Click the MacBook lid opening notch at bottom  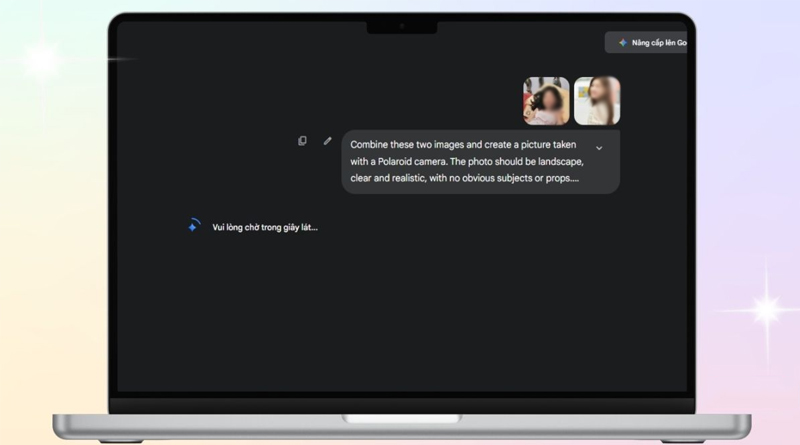coord(401,418)
